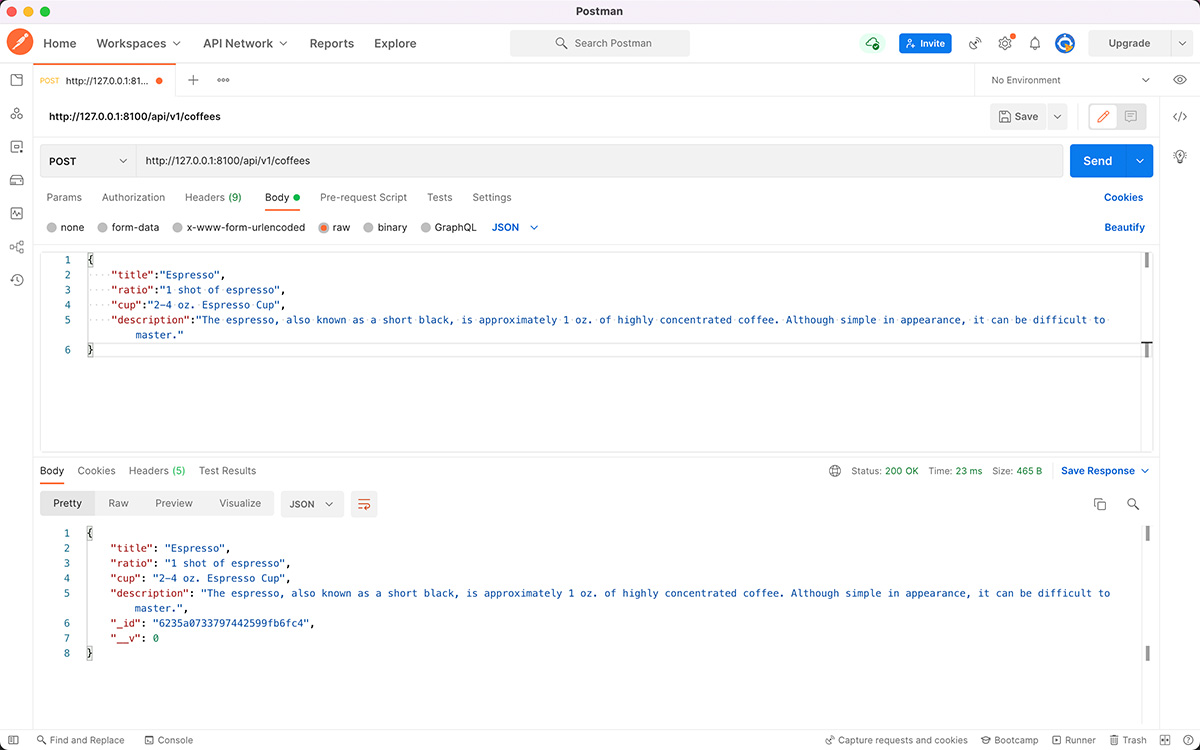Open the user avatar menu

[x=1065, y=43]
